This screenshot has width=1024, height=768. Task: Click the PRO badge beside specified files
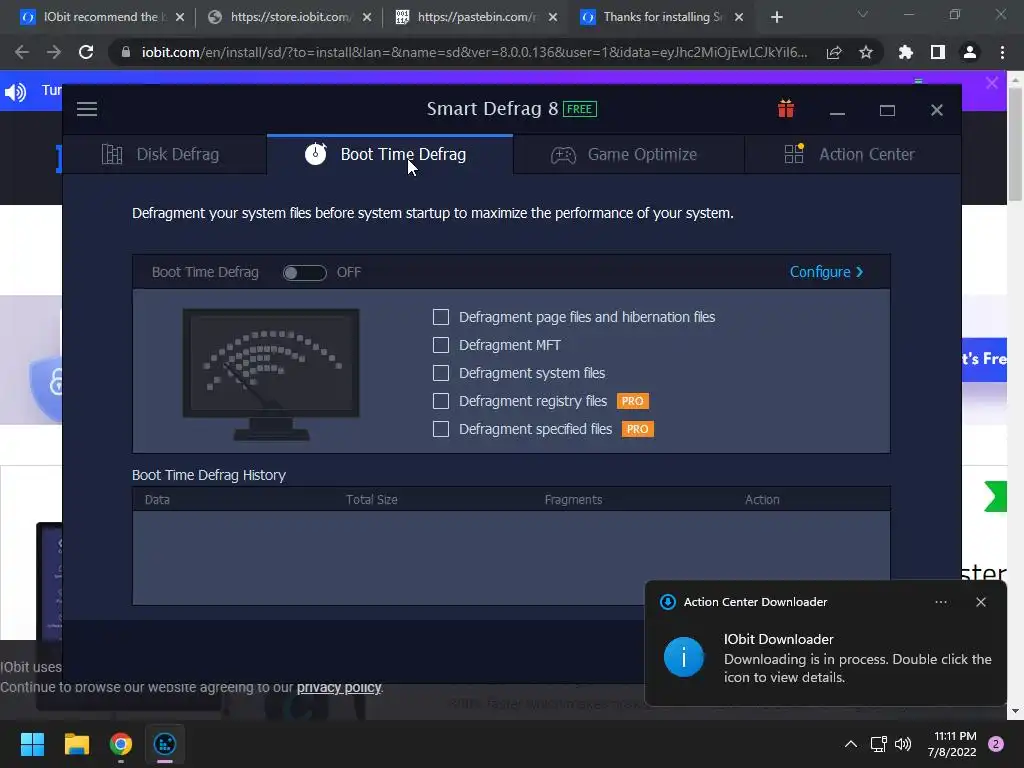click(637, 429)
